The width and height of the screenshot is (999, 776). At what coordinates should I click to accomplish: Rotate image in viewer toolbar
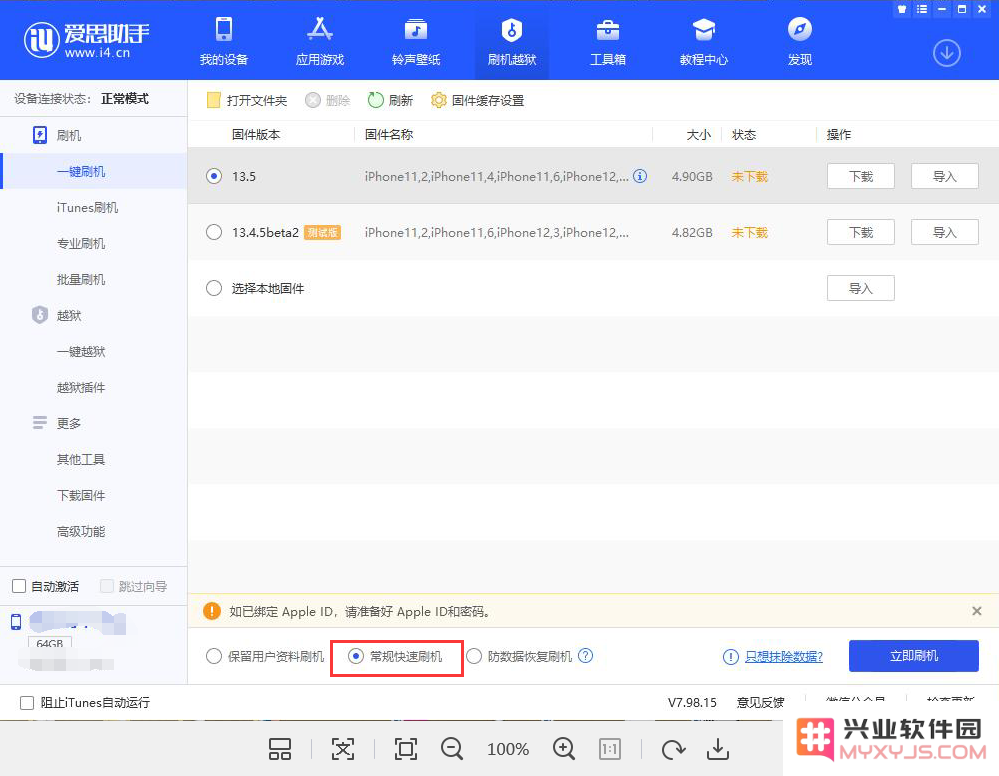tap(673, 749)
